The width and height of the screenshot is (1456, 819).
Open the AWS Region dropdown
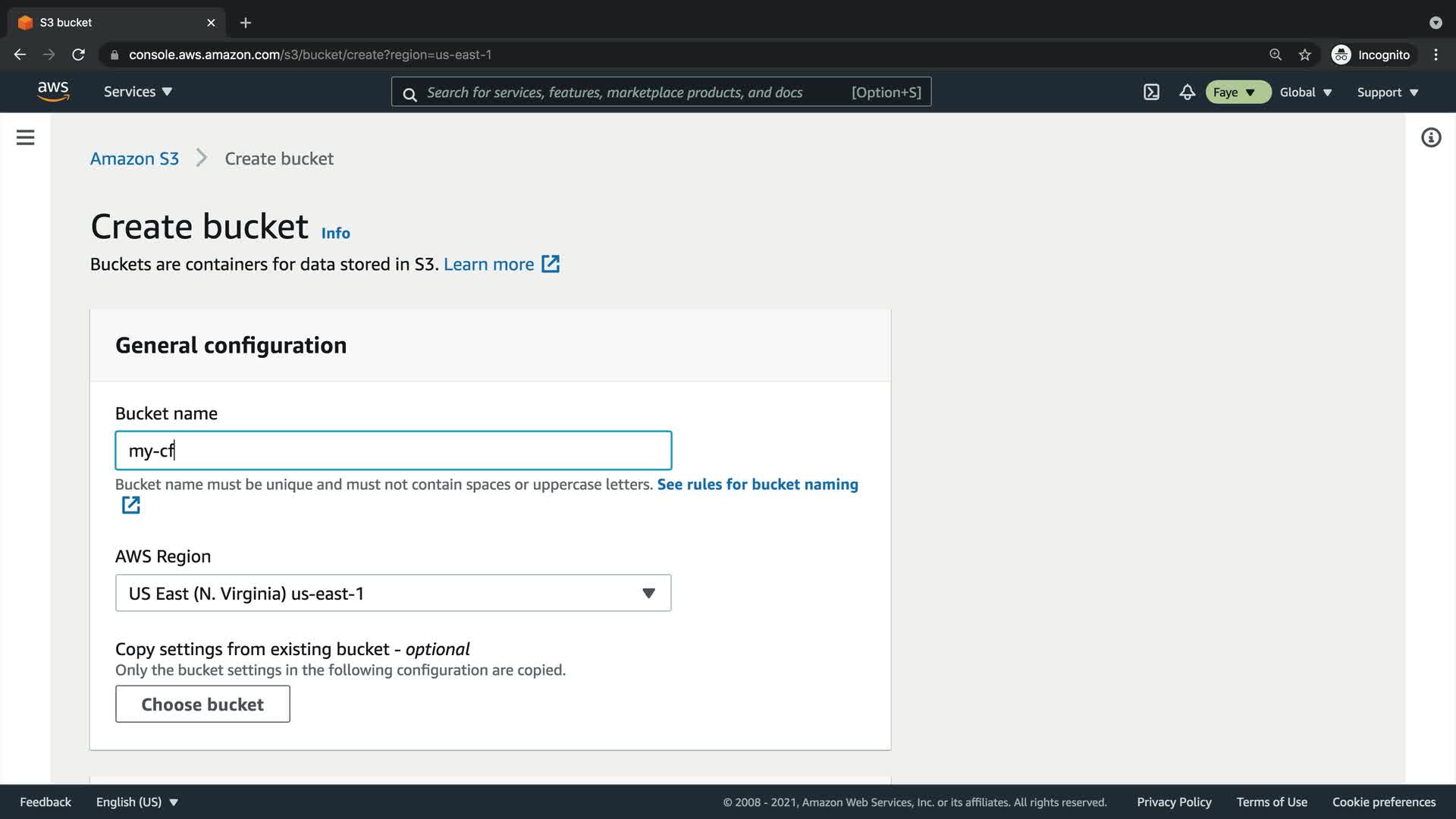[393, 593]
